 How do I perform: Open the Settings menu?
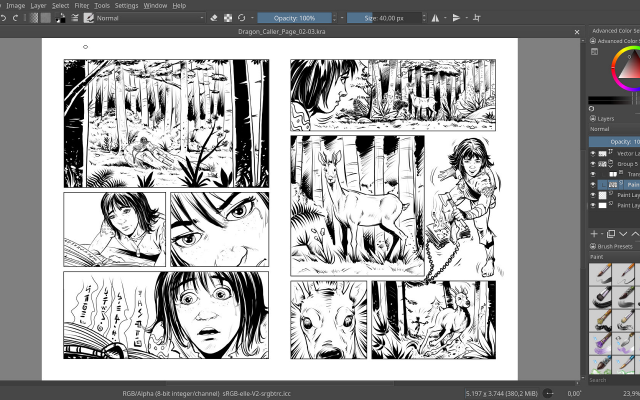point(126,5)
